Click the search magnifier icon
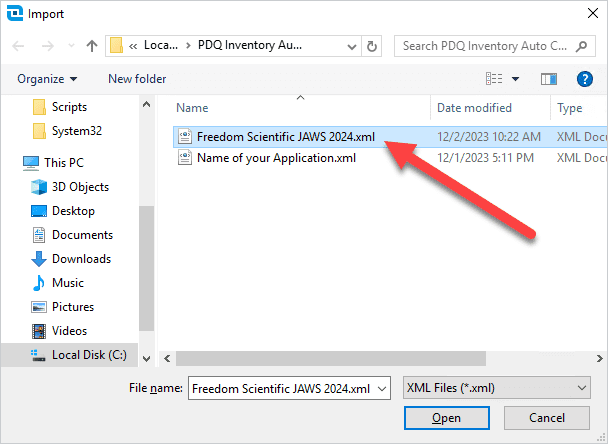 pos(581,46)
